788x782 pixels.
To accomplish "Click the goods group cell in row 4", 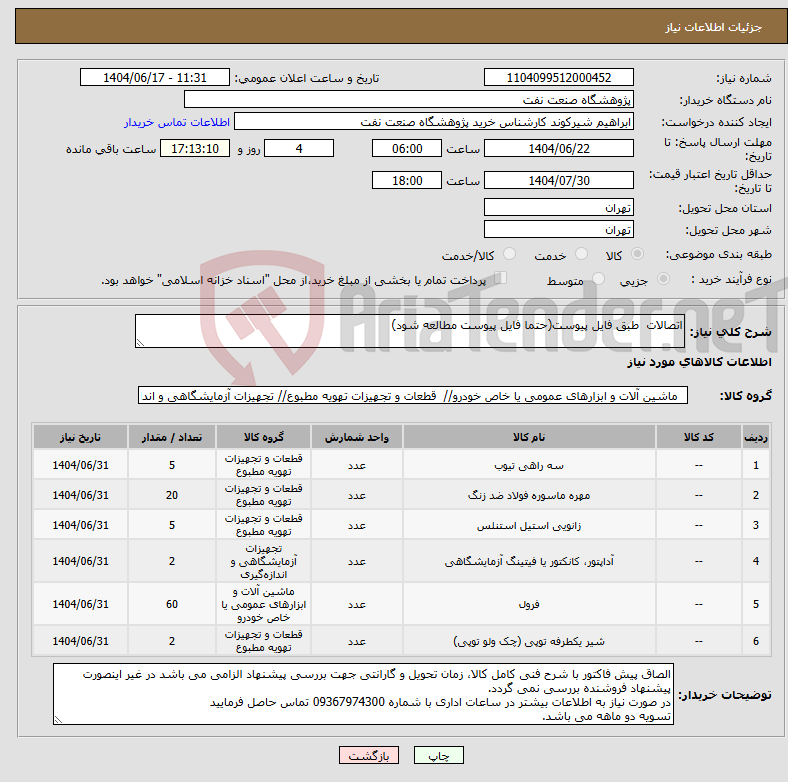I will 263,561.
